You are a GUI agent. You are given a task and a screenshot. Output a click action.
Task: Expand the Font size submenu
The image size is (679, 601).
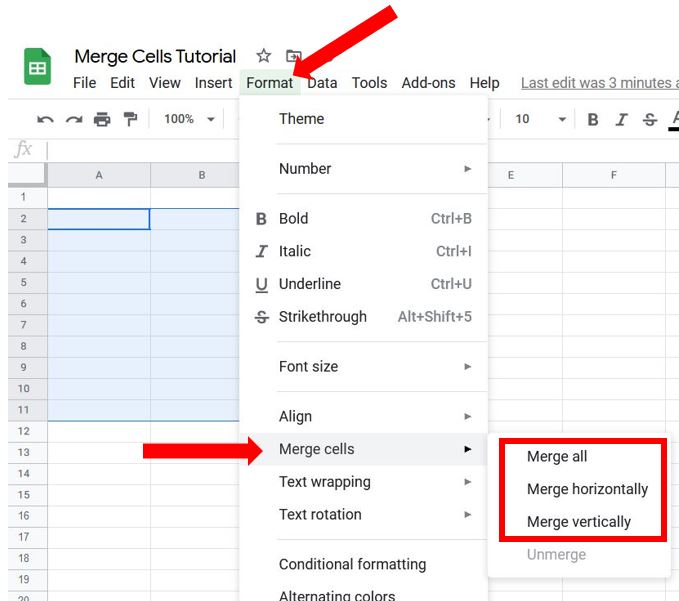(364, 366)
